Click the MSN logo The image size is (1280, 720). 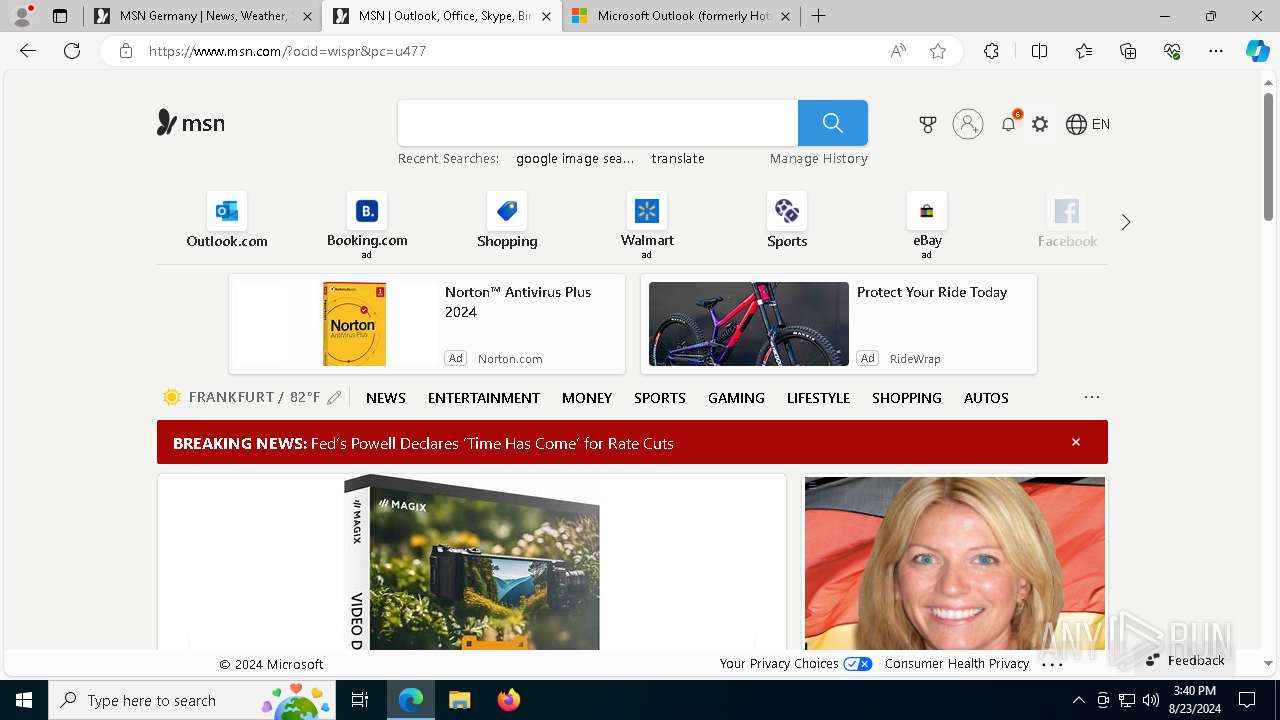pos(191,123)
